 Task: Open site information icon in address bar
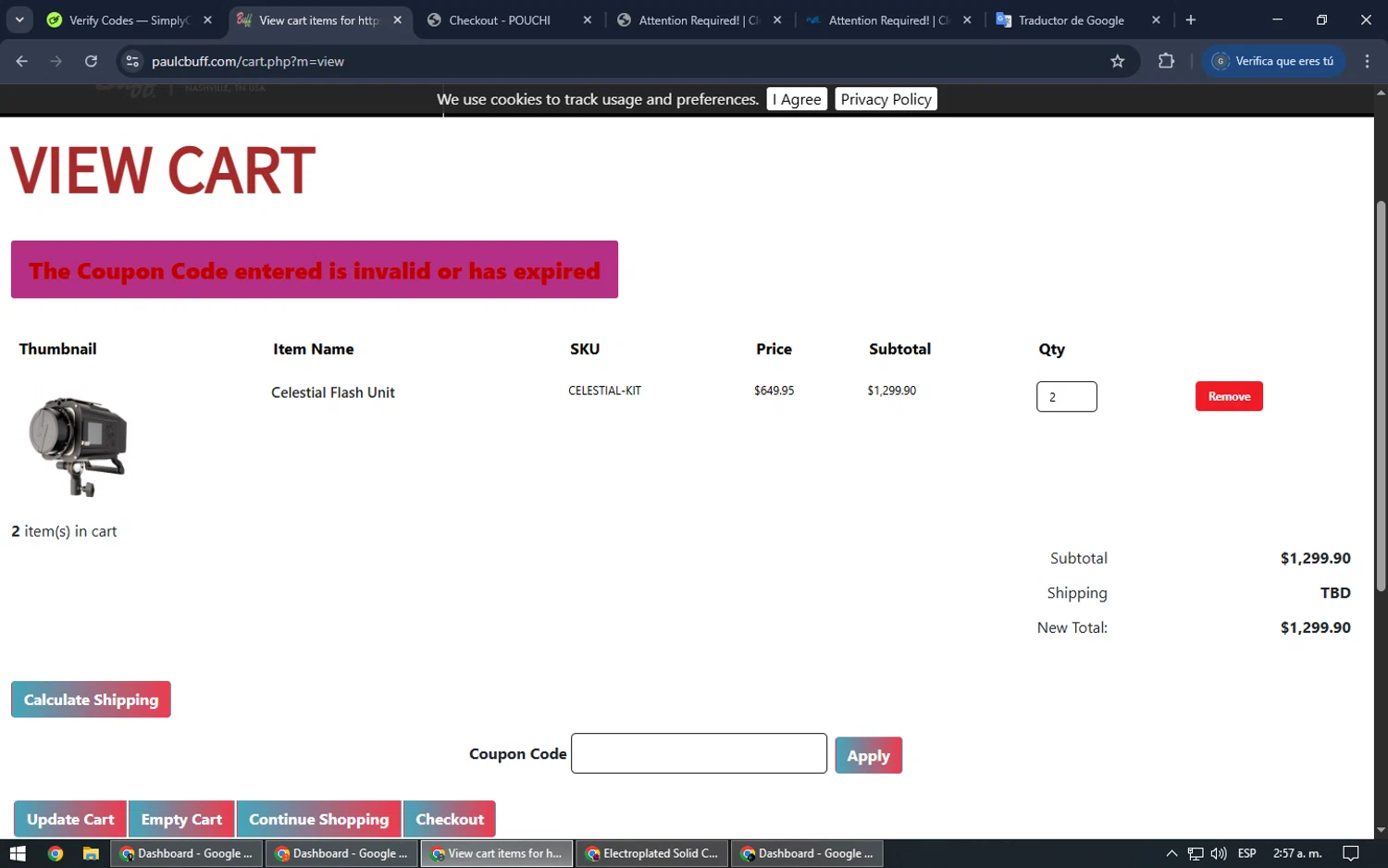click(132, 61)
